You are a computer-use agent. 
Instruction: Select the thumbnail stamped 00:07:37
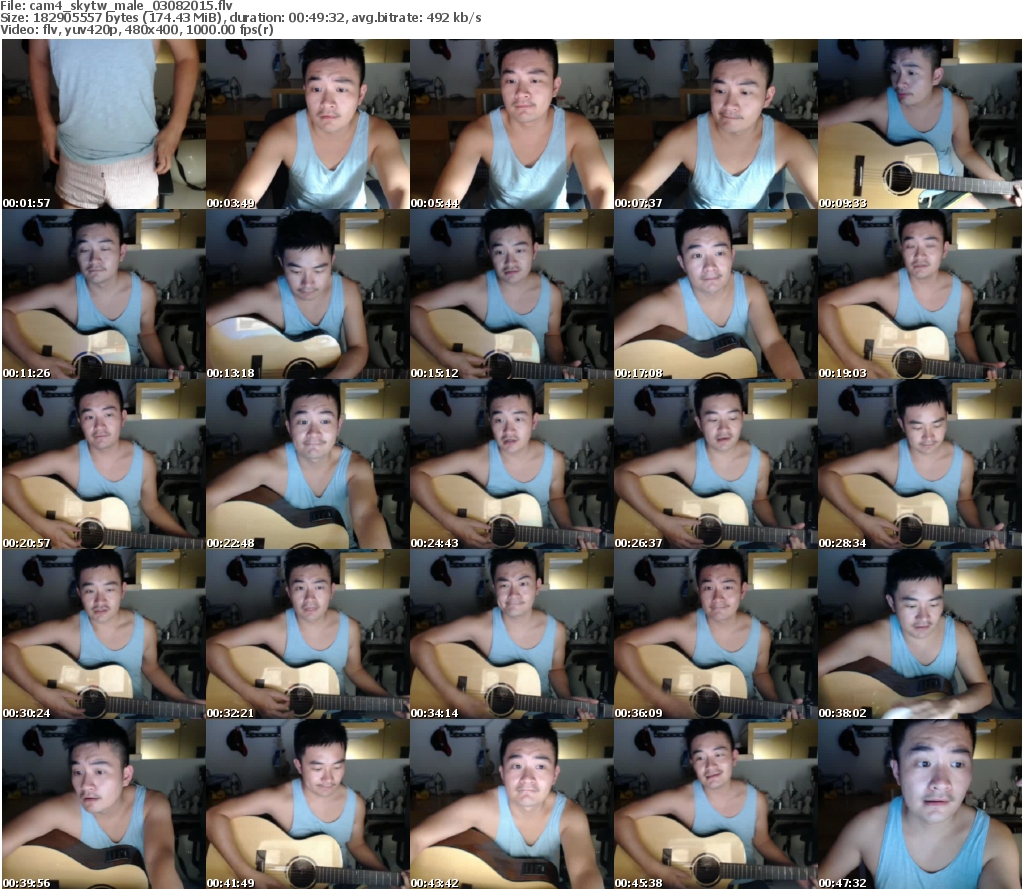(716, 124)
